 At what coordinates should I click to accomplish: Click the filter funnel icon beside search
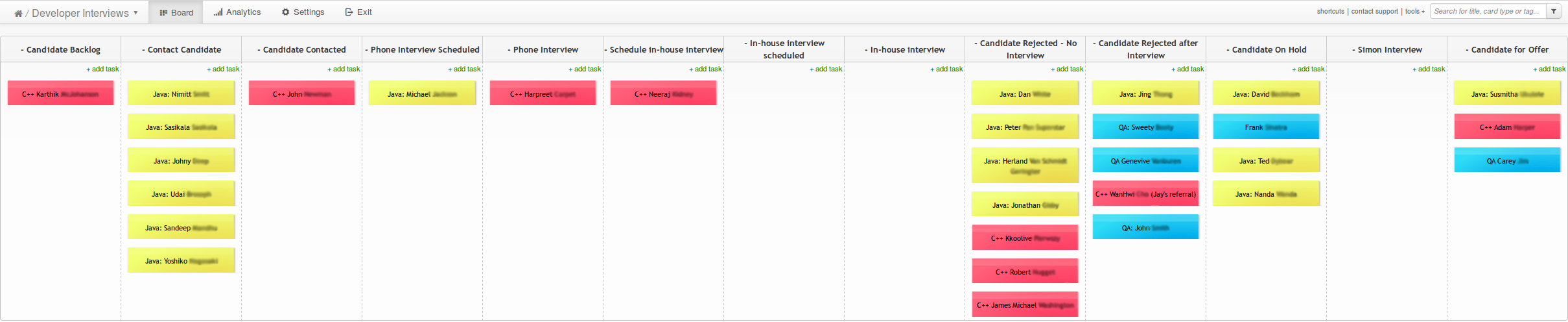click(1554, 11)
